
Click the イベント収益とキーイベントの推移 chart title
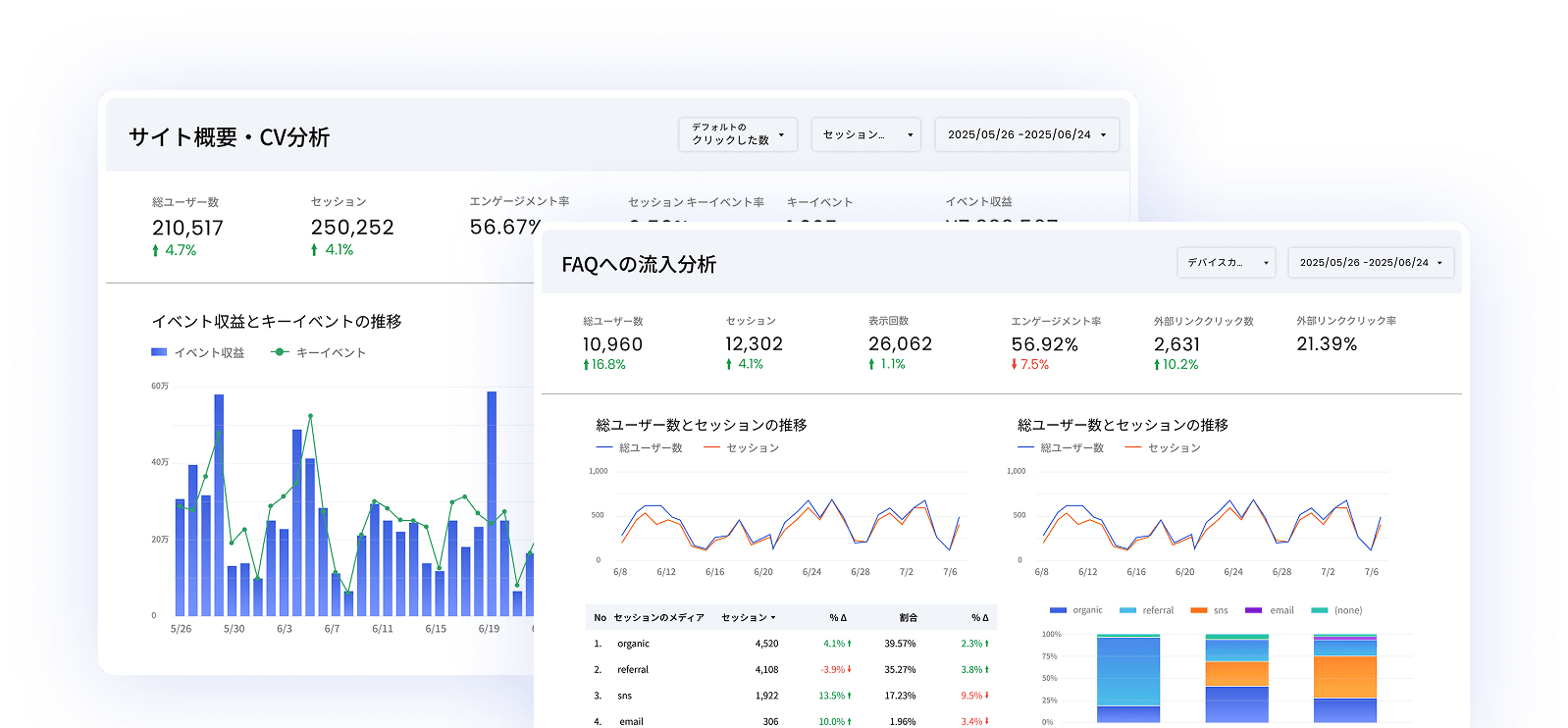277,322
